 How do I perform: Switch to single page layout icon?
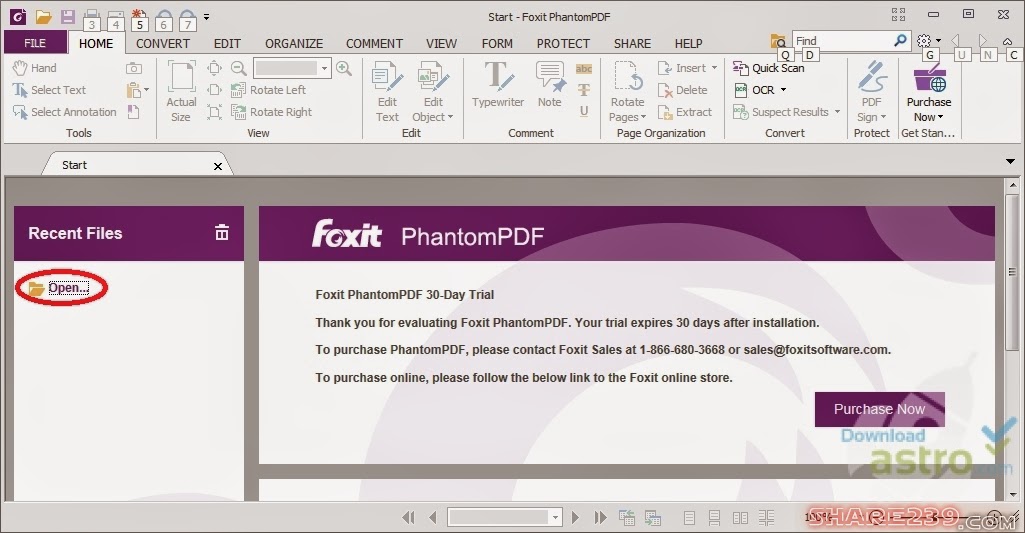pos(689,519)
